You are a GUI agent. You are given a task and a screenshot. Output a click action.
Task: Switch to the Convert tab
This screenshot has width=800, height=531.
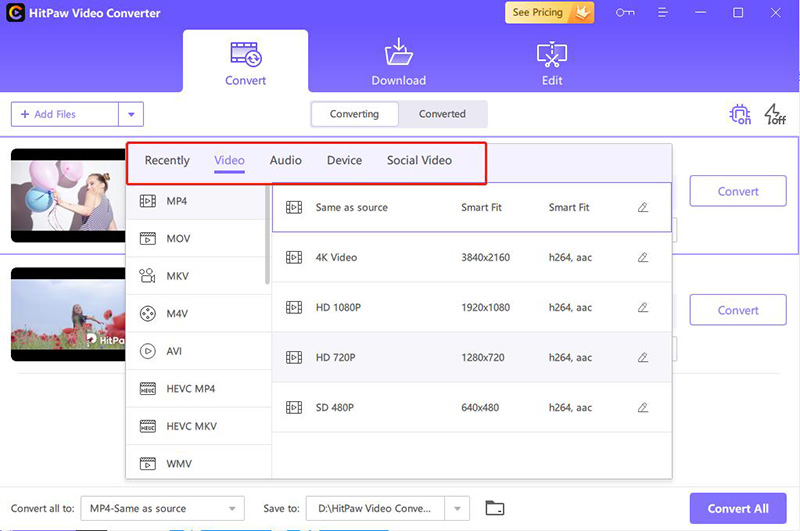coord(245,61)
